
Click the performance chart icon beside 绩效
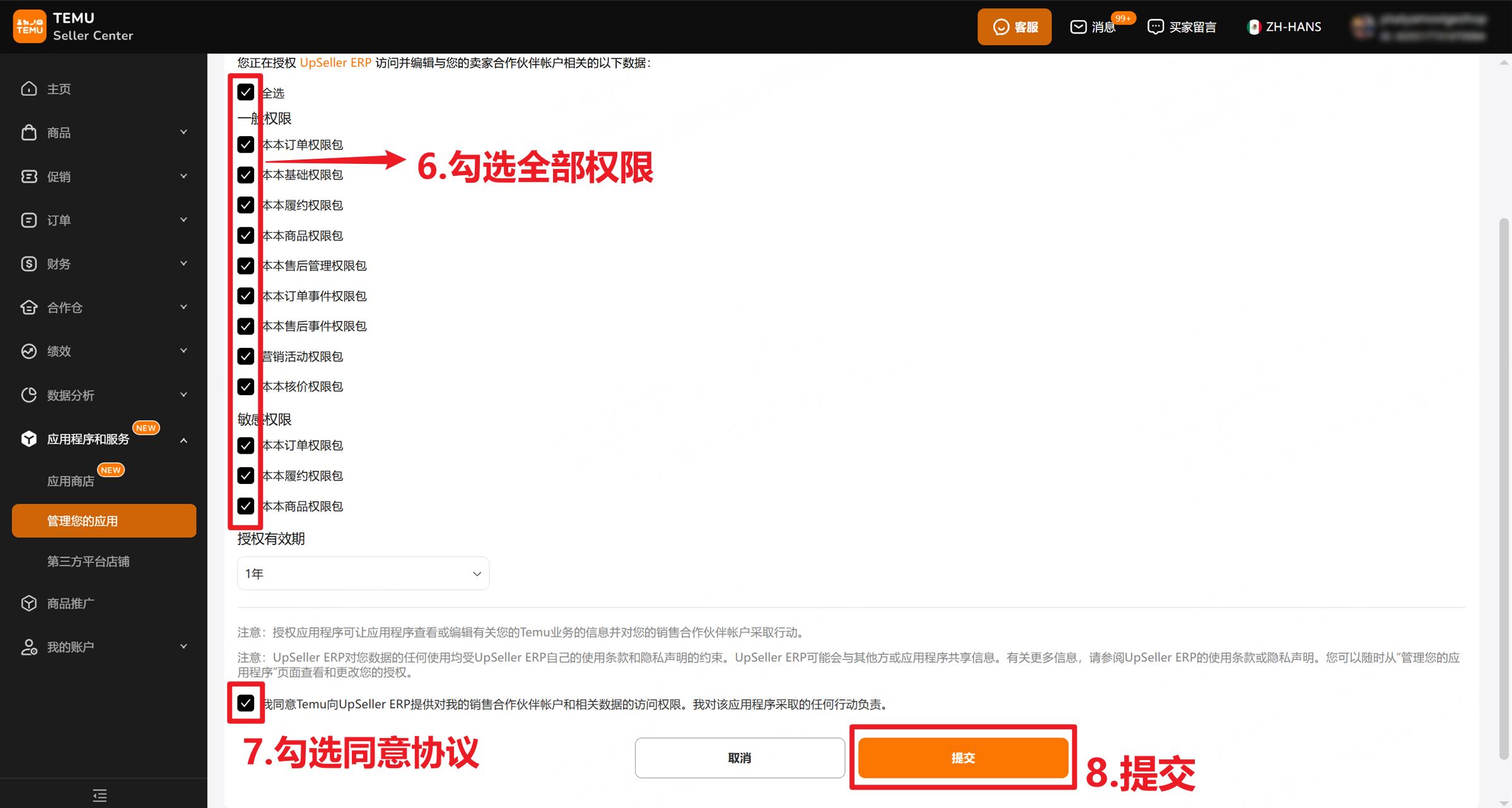29,351
